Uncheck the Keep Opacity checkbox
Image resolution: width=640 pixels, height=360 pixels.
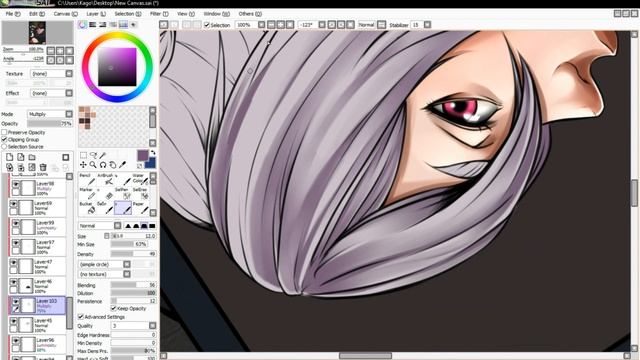114,309
